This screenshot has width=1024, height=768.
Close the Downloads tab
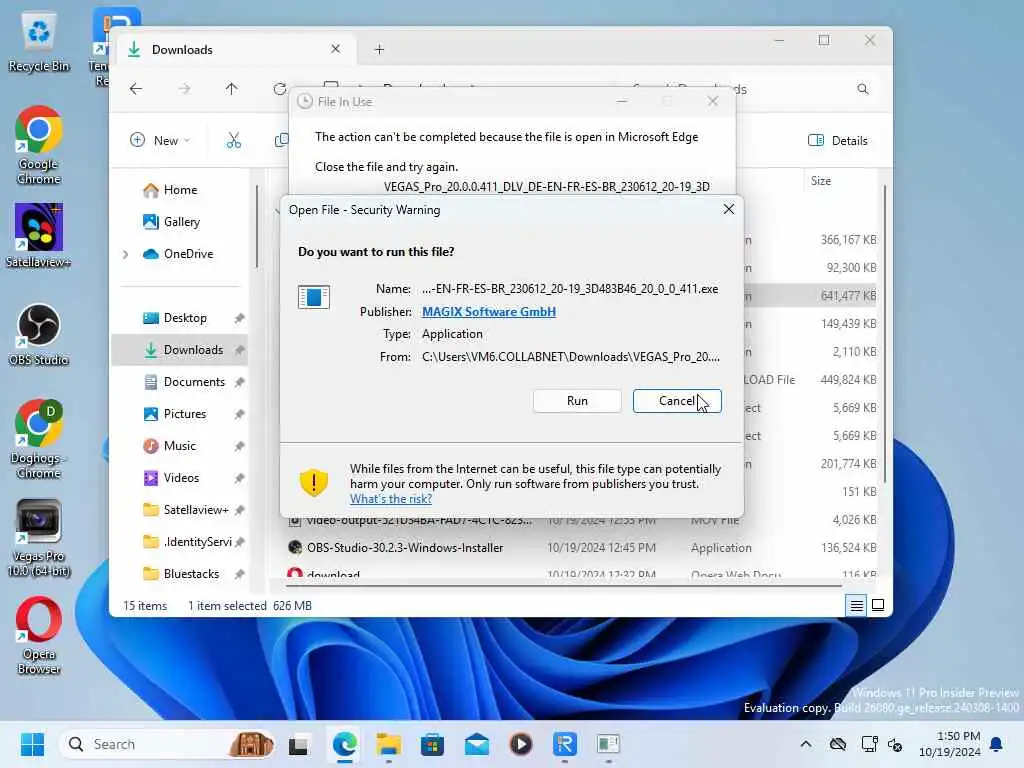point(336,49)
